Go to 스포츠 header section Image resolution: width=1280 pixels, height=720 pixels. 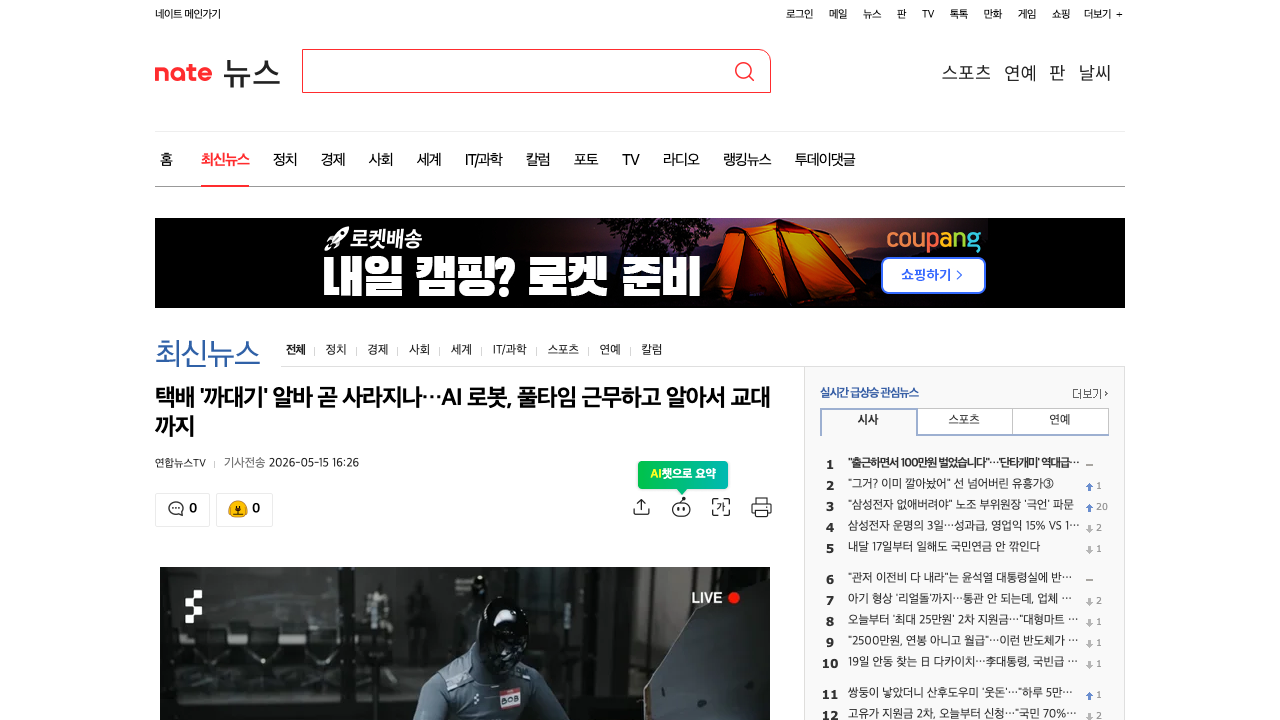(966, 72)
